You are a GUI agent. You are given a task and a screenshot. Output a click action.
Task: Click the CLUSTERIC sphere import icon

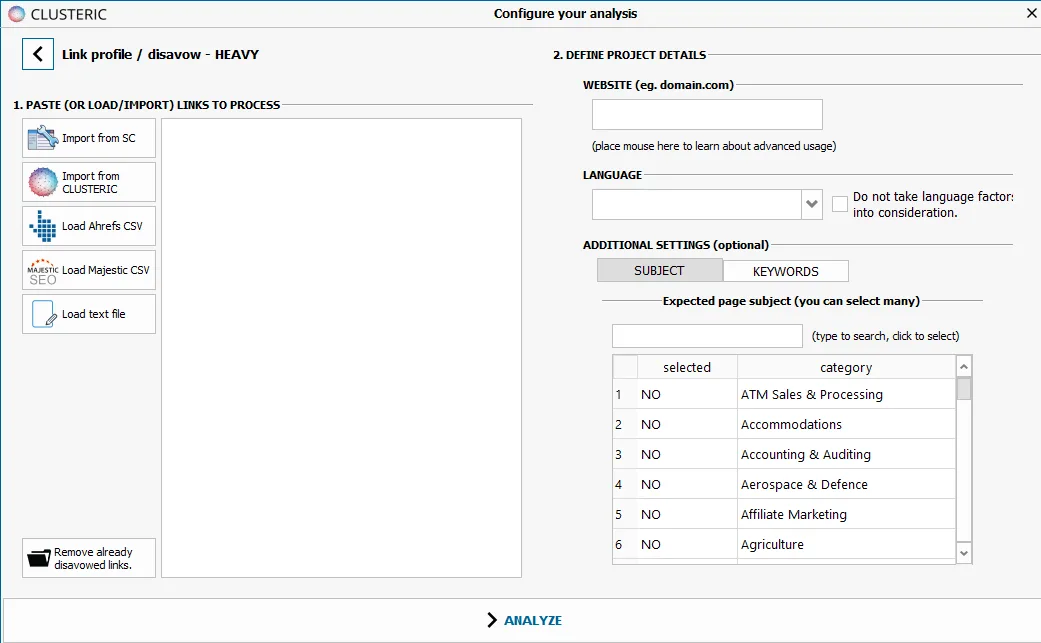pos(42,182)
